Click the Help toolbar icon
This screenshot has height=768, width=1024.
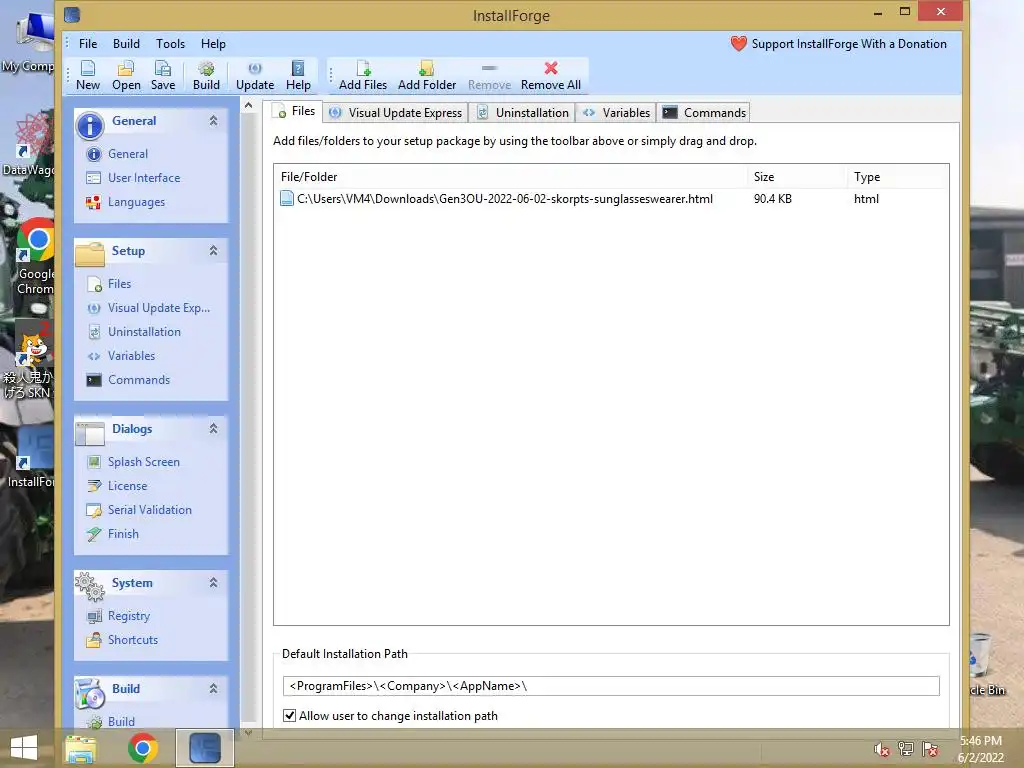pos(298,76)
